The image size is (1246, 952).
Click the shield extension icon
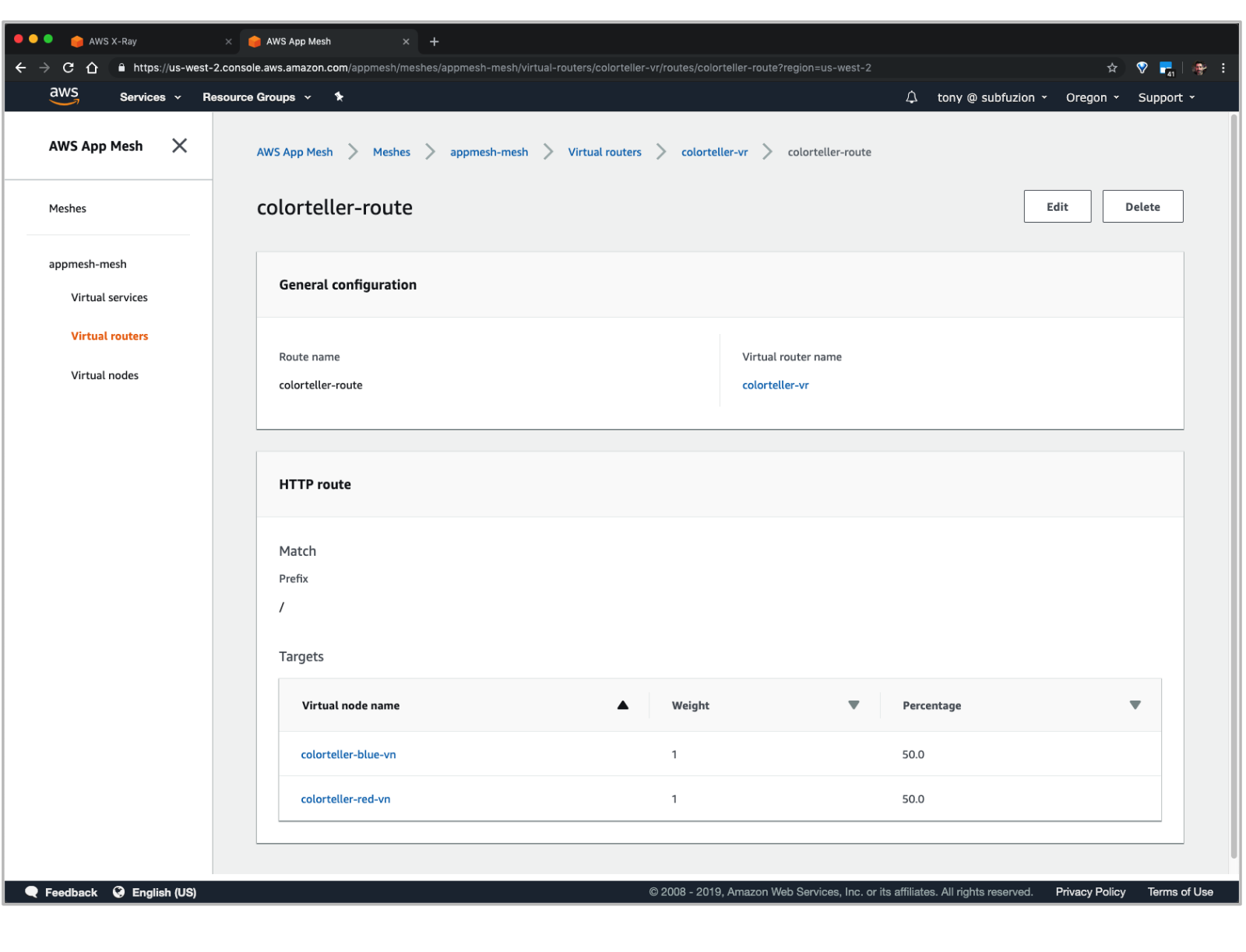[1142, 68]
